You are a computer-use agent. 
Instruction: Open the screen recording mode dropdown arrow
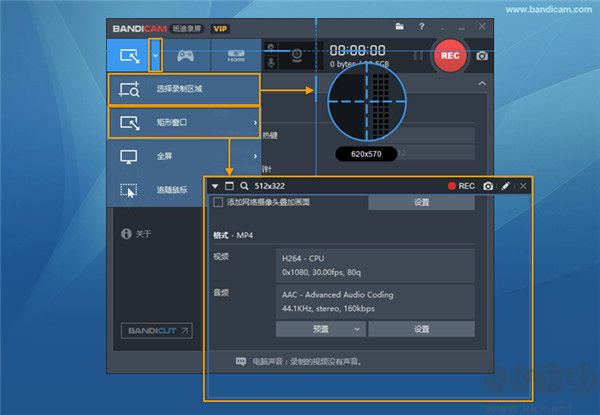155,55
